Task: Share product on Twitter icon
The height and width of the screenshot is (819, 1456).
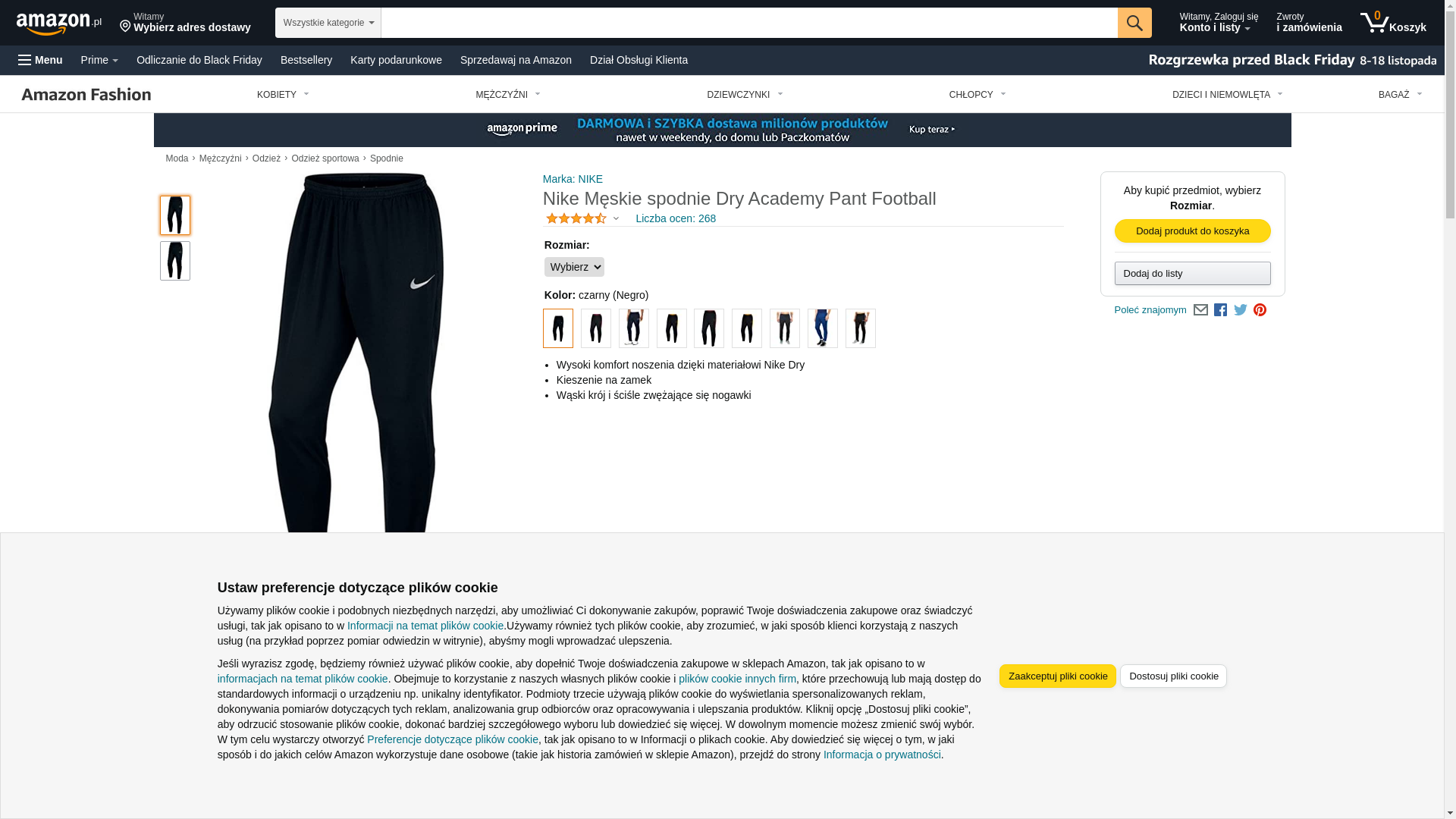Action: pyautogui.click(x=1241, y=310)
